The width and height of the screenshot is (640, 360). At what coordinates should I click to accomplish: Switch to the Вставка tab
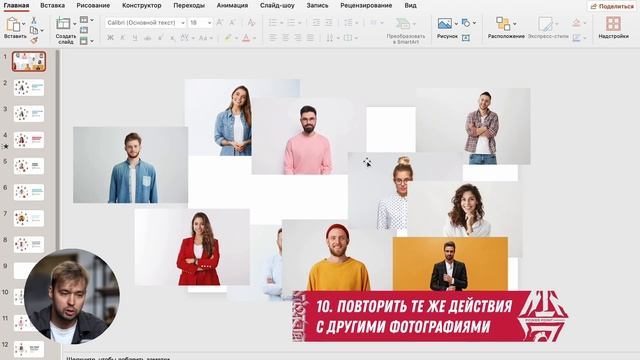pos(52,6)
